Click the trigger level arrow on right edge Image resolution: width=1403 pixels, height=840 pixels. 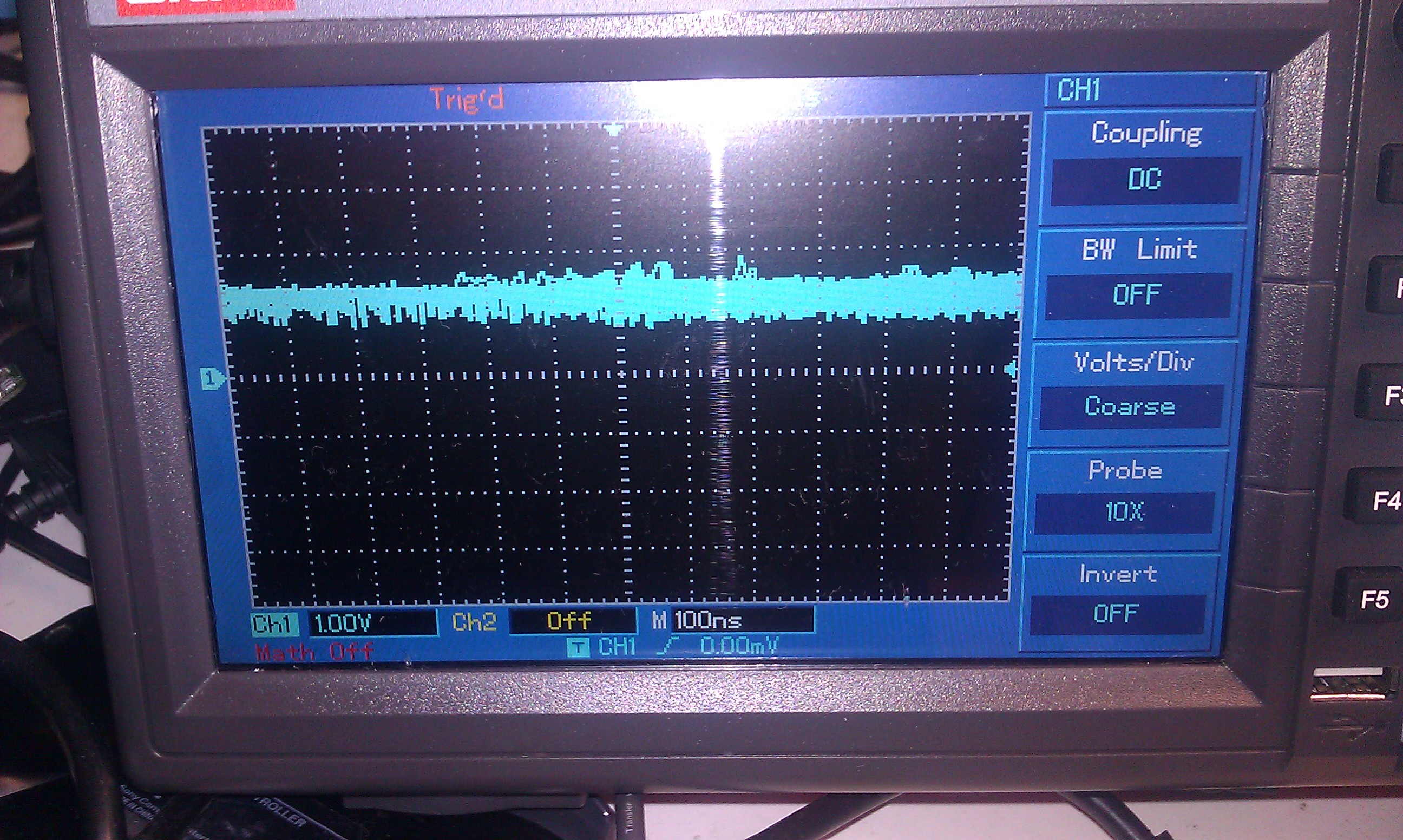(x=1010, y=370)
